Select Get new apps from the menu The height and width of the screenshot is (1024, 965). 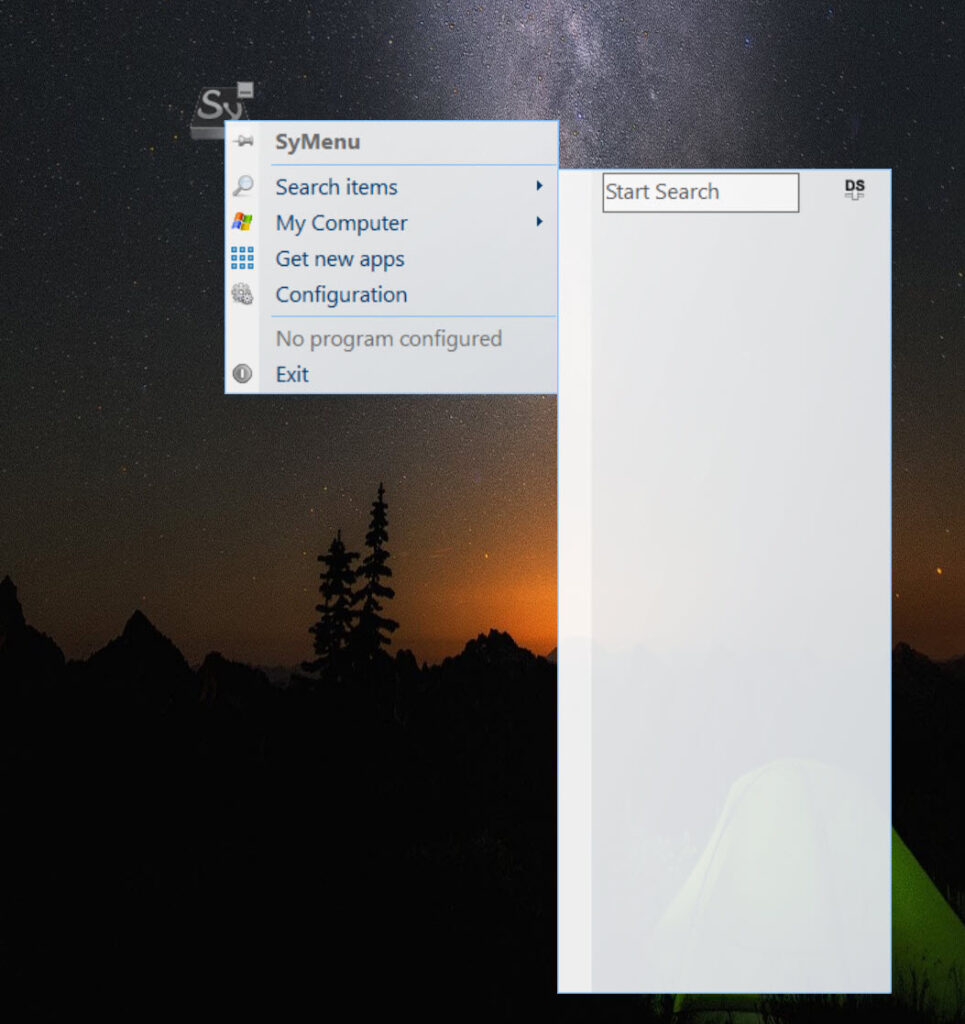[391, 259]
